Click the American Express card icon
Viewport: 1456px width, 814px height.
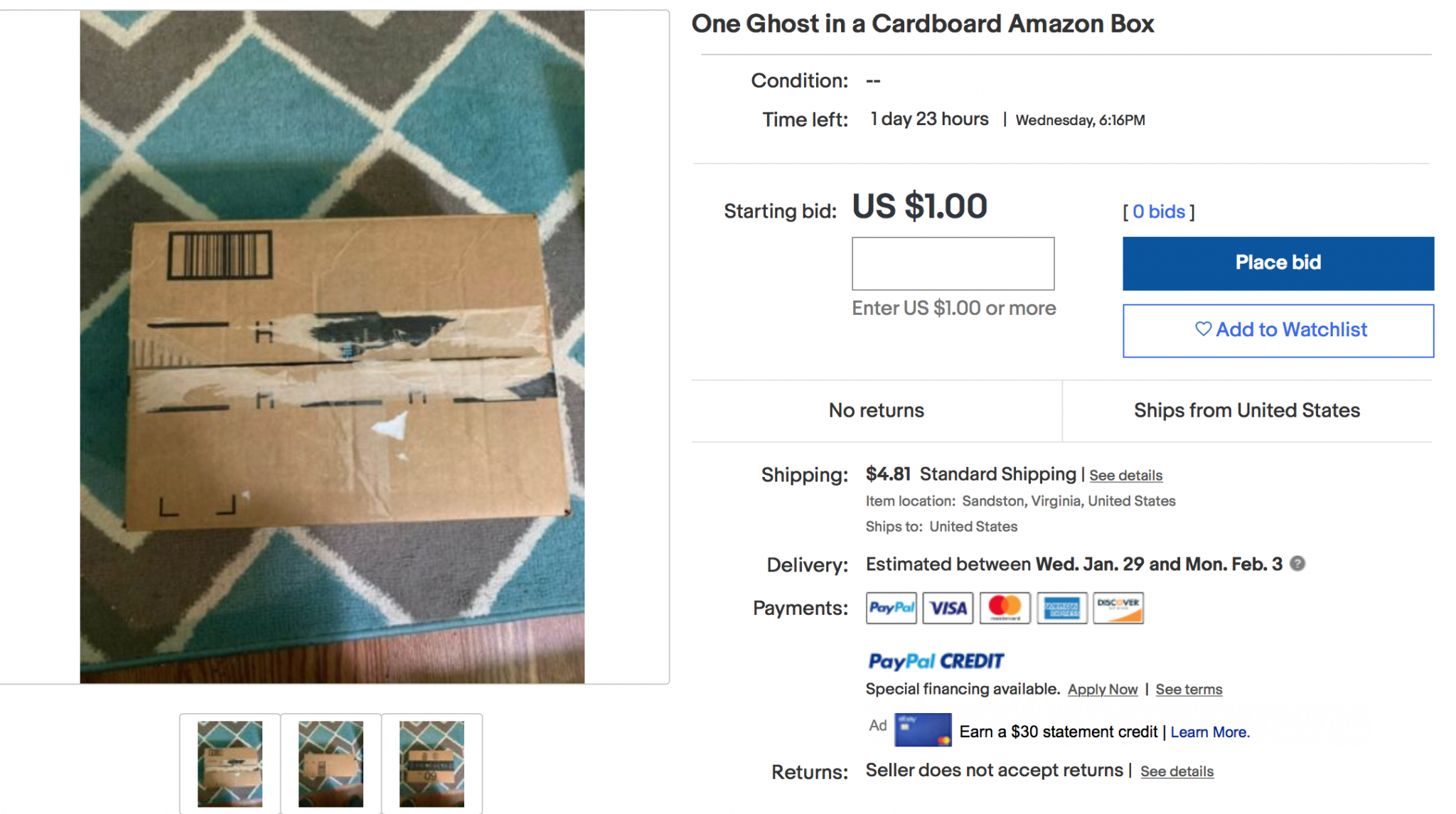(x=1061, y=608)
